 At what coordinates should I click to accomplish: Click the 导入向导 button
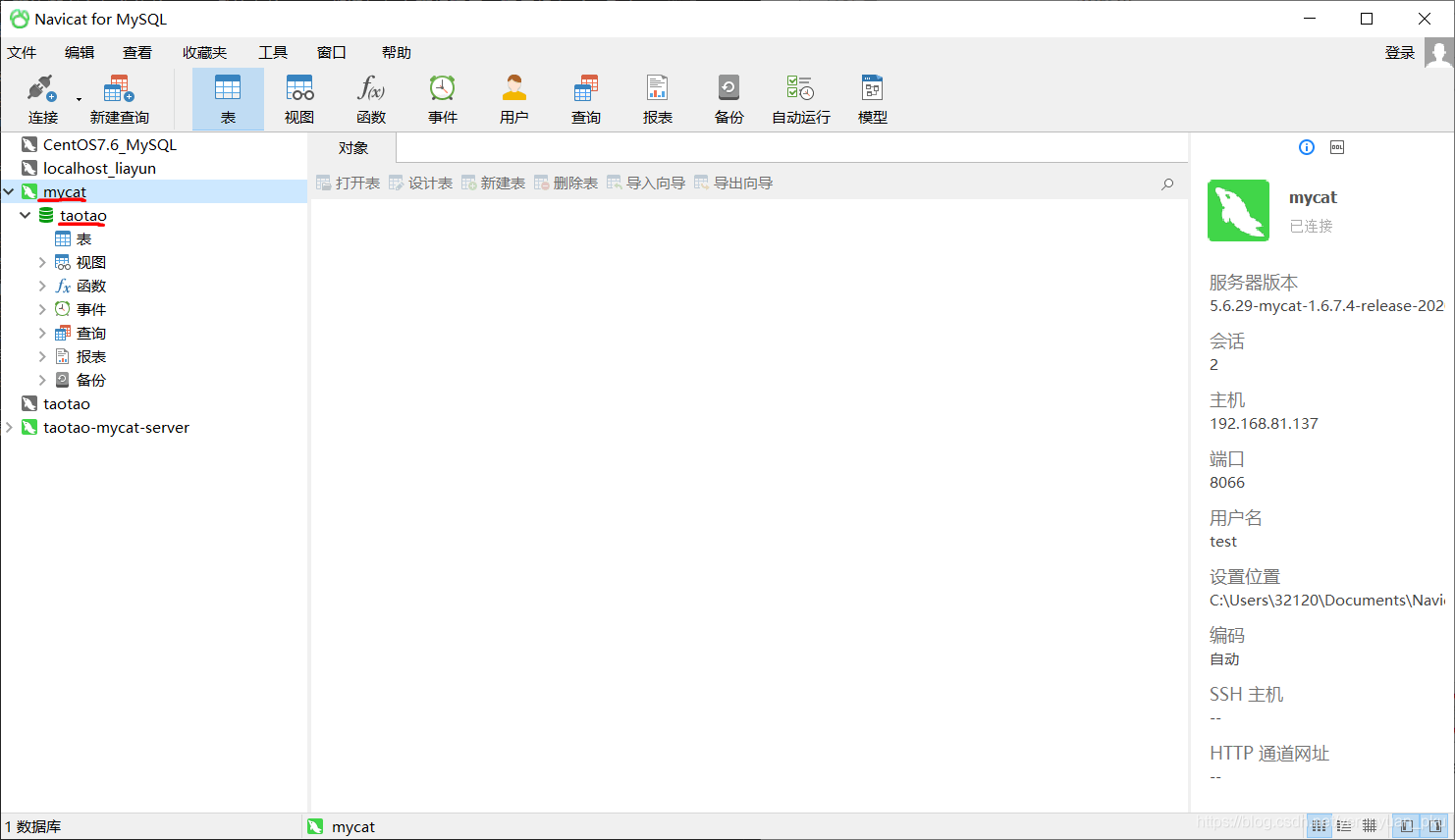click(x=646, y=184)
